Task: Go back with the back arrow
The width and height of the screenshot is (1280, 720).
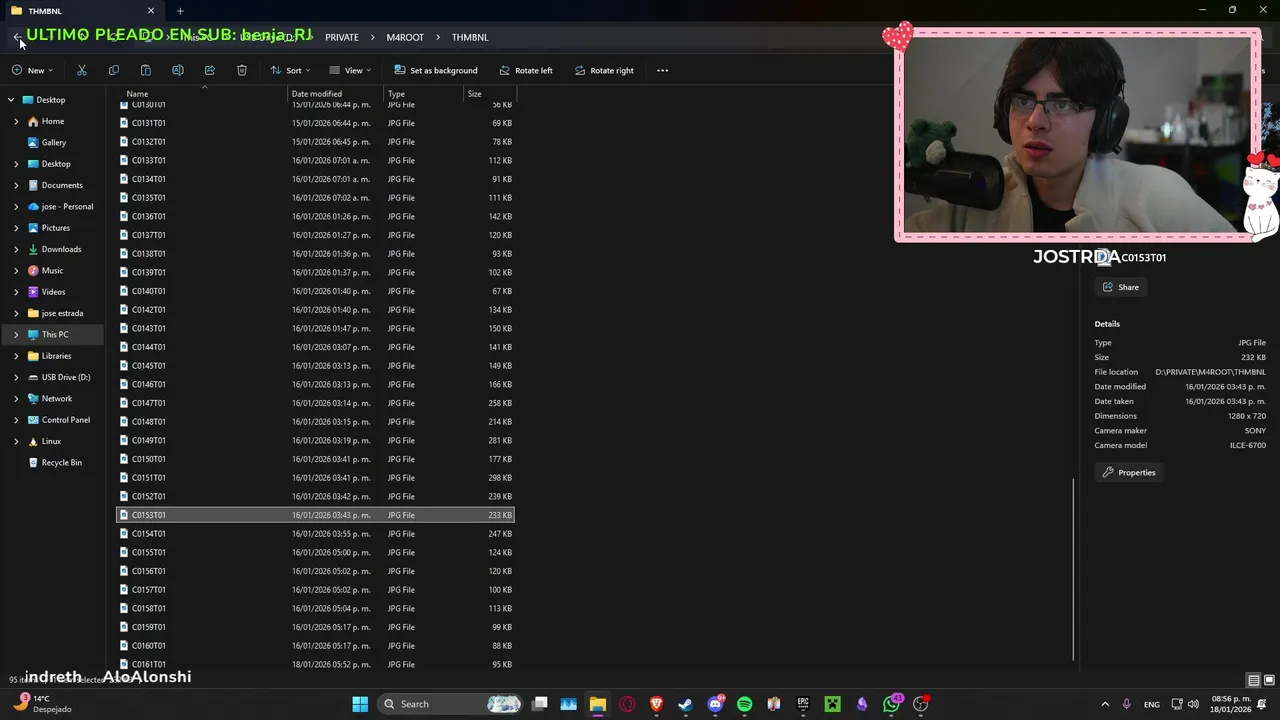Action: pyautogui.click(x=17, y=37)
